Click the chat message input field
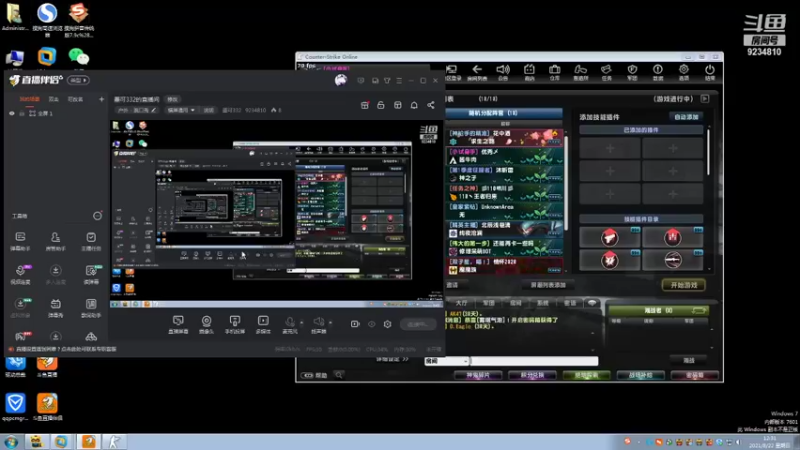The image size is (800, 450). pos(534,361)
